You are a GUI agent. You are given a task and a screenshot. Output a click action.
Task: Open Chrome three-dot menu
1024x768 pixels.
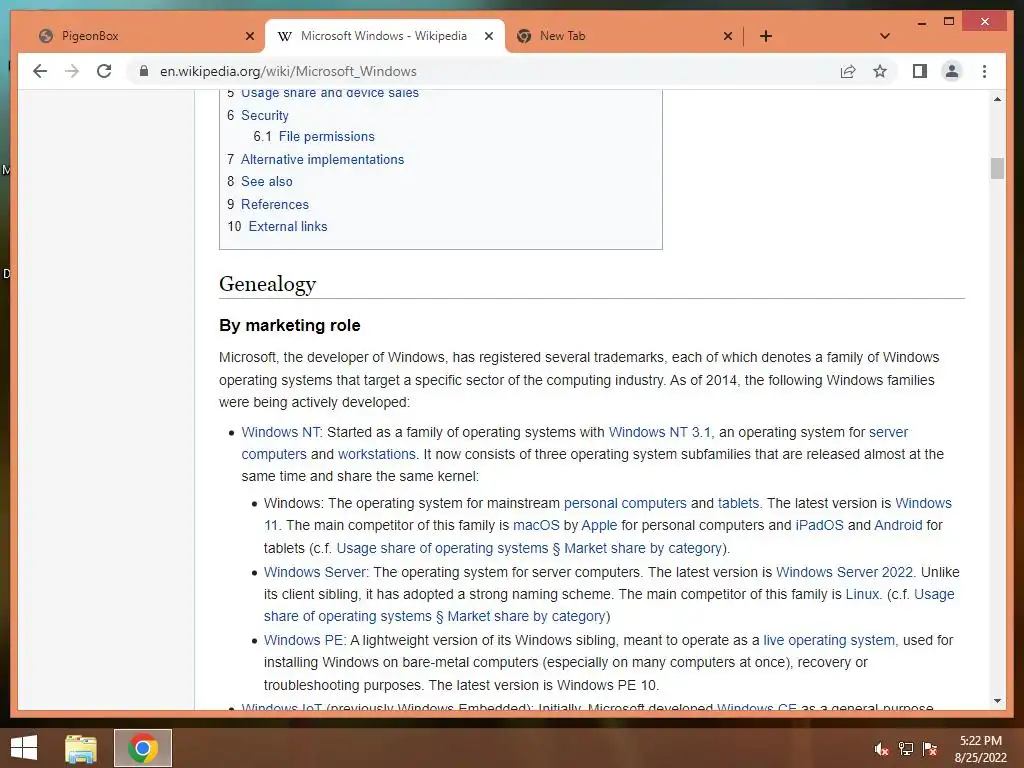tap(984, 71)
